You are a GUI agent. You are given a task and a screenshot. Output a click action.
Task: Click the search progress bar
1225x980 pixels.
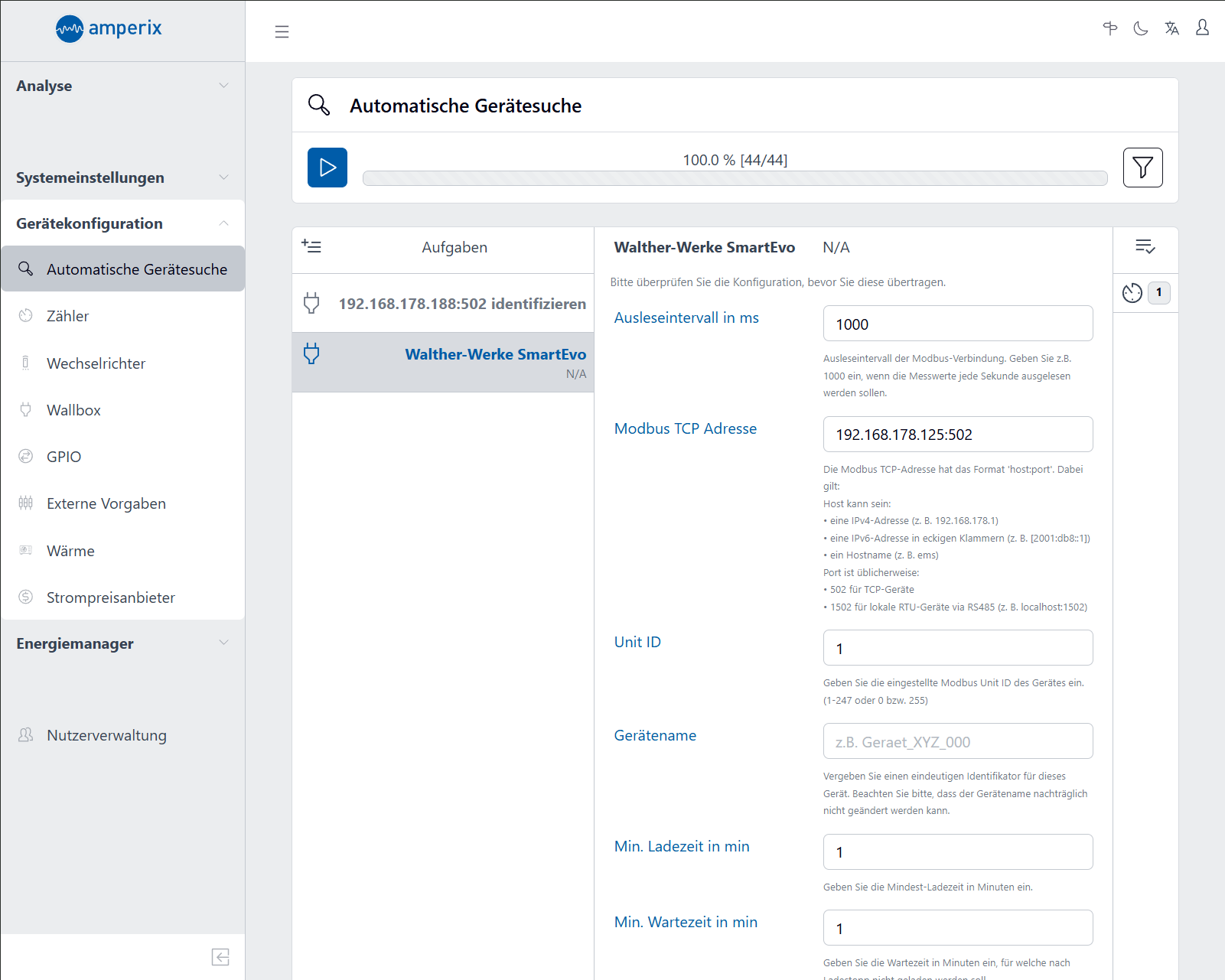pyautogui.click(x=735, y=178)
